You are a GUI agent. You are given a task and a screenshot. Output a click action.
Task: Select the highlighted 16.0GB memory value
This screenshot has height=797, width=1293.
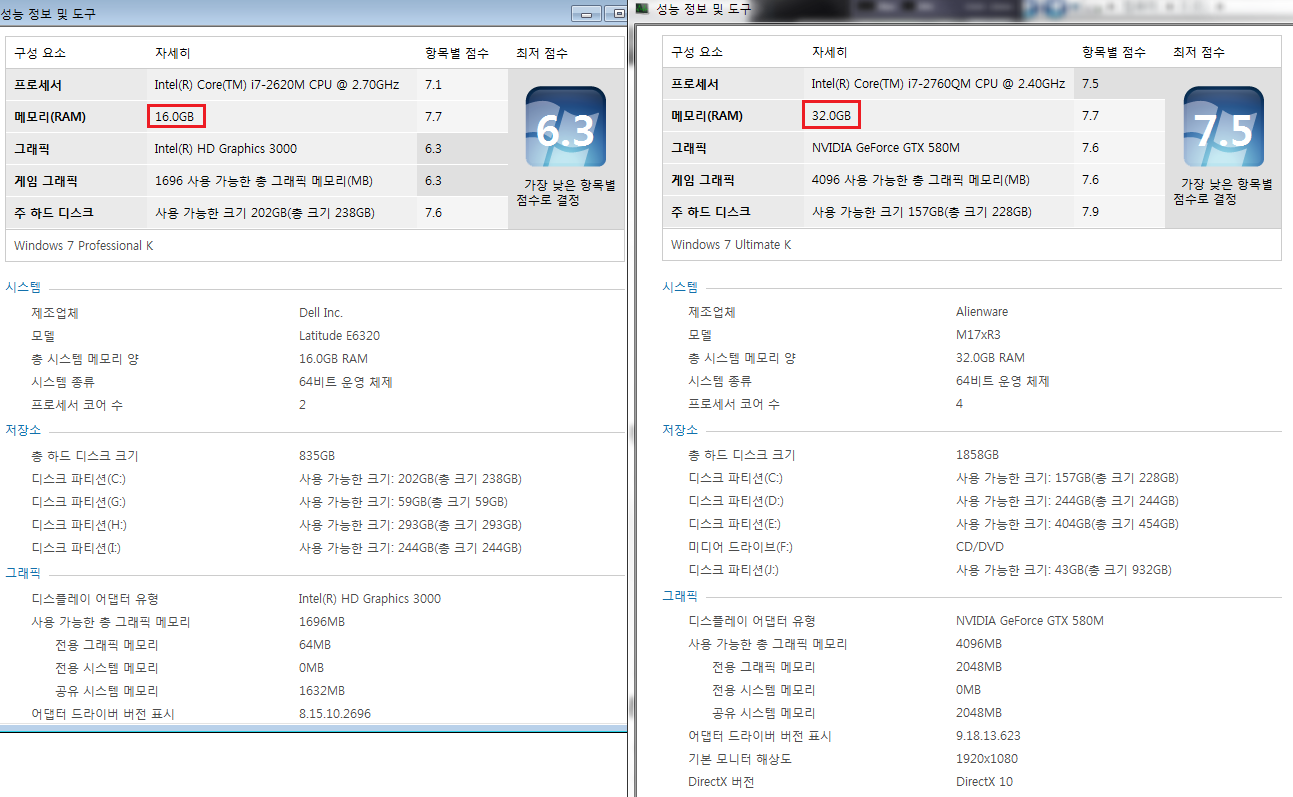pos(176,117)
